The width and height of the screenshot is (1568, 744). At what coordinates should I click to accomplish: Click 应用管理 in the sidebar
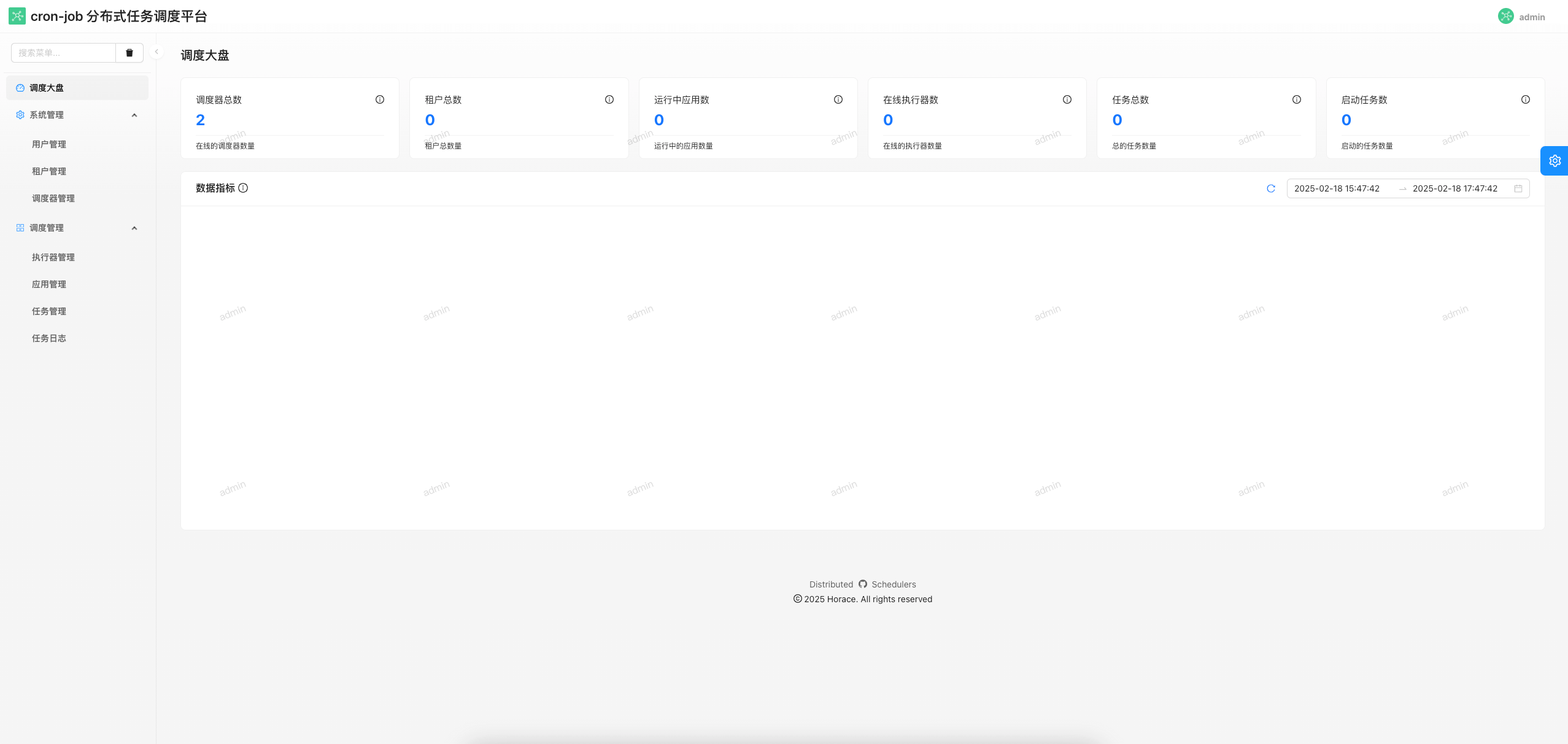[49, 284]
